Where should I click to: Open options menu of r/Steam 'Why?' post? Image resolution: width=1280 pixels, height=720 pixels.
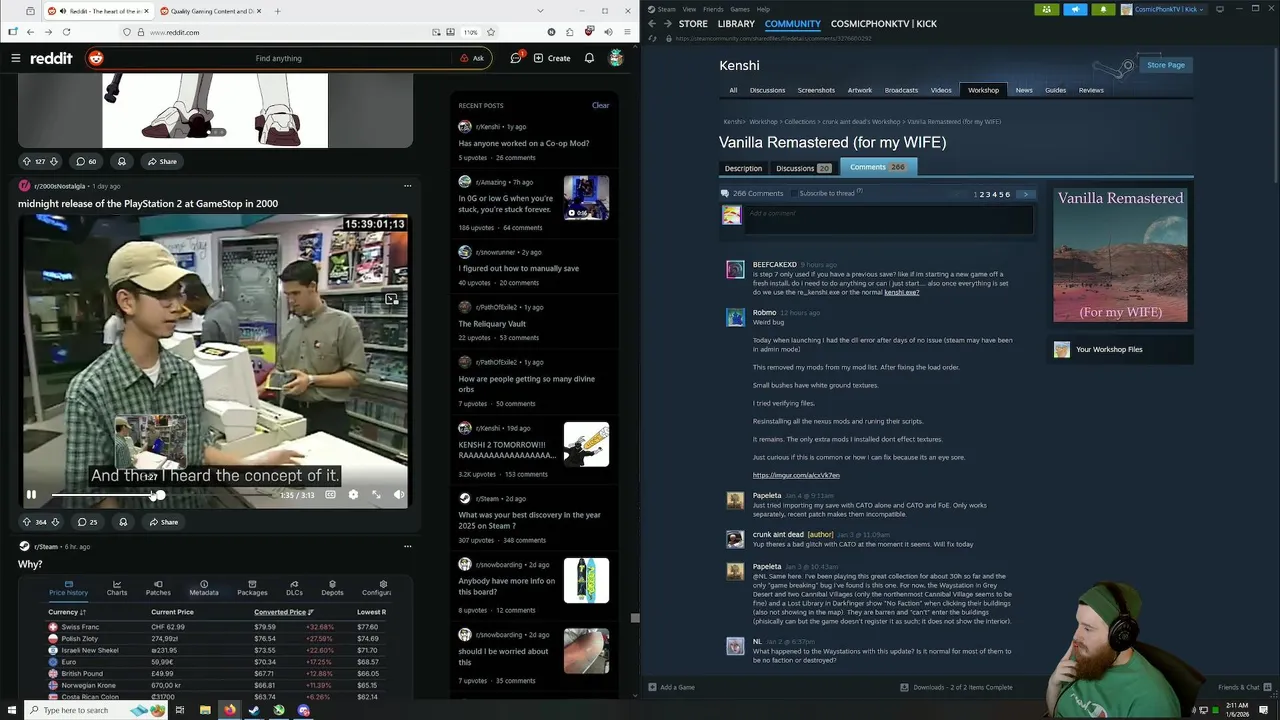(407, 546)
